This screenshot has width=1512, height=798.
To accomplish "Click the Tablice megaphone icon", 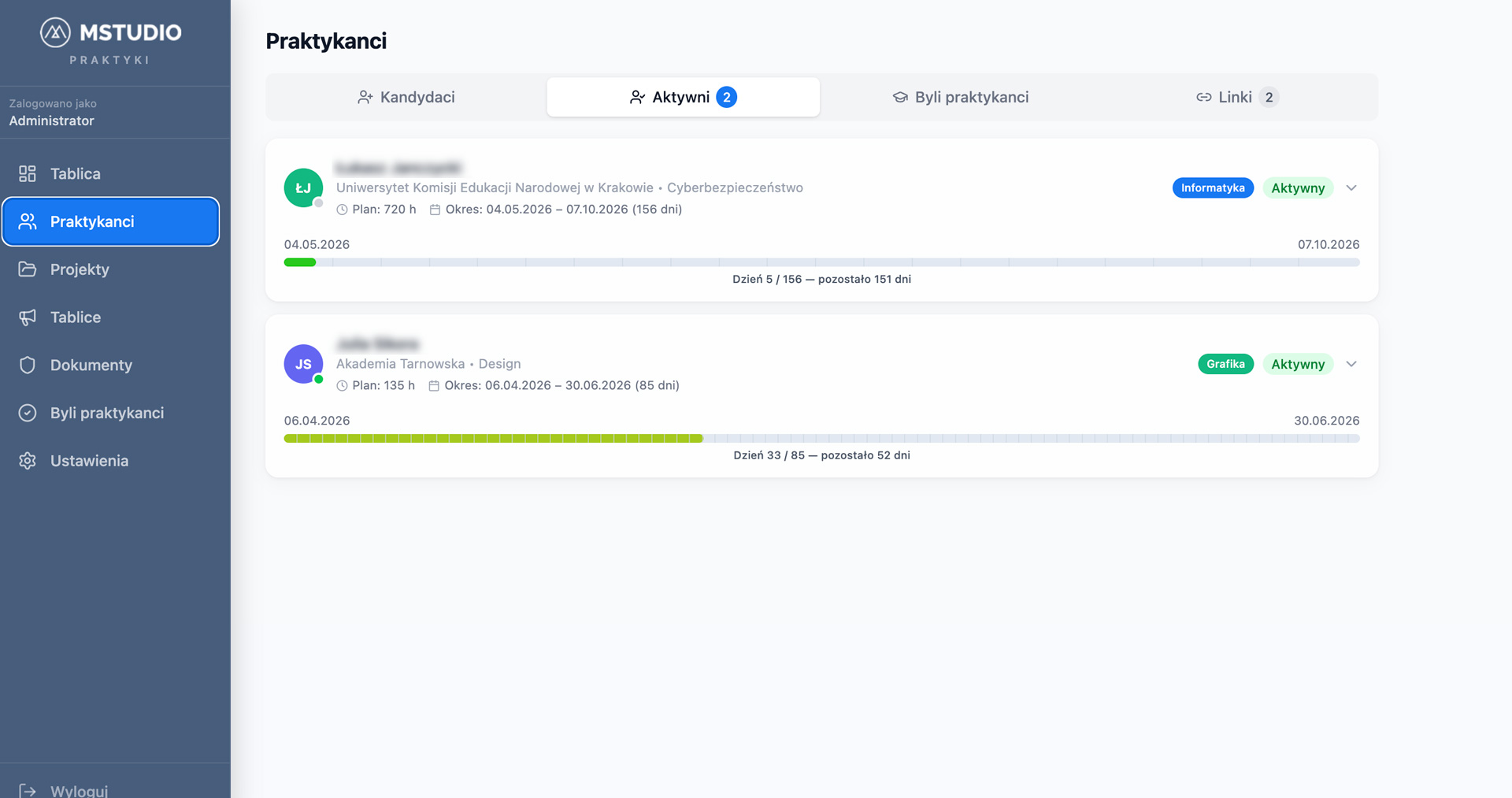I will [x=28, y=317].
